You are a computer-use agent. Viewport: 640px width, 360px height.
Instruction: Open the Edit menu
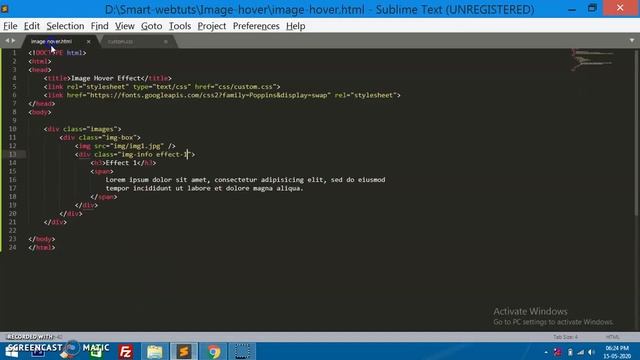[31, 26]
